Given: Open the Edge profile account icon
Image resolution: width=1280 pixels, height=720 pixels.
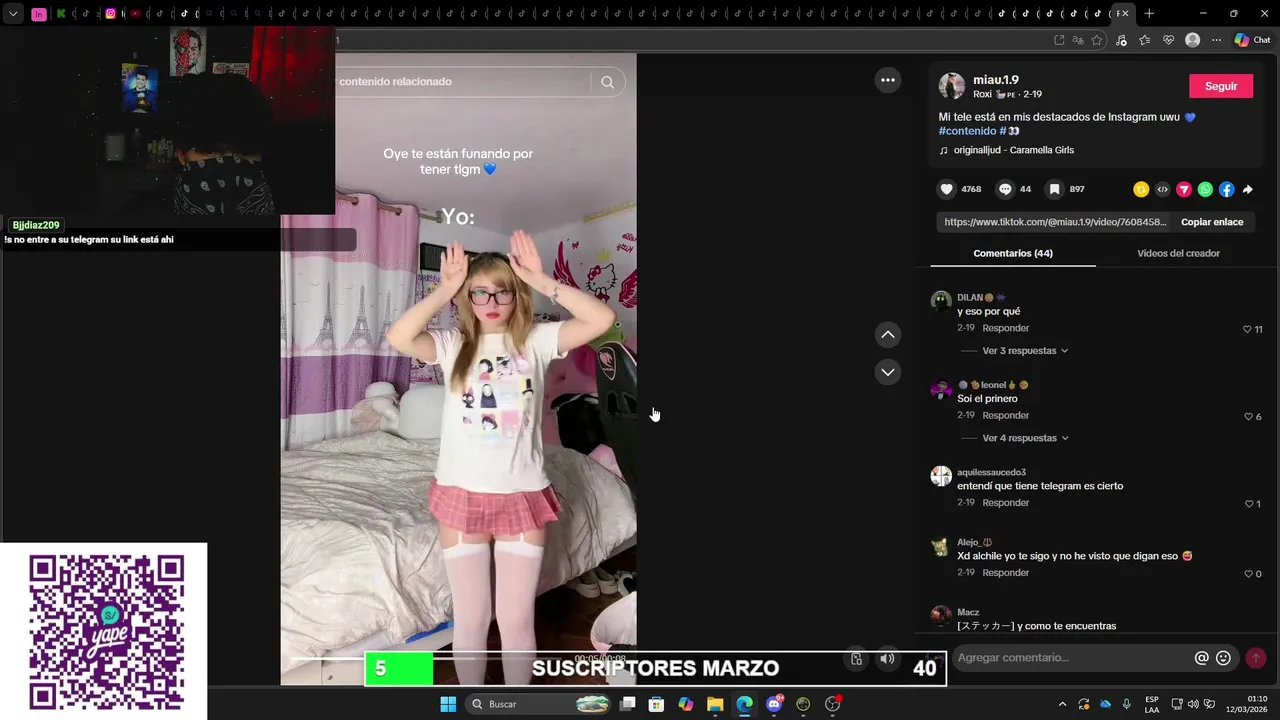Looking at the screenshot, I should coord(1192,40).
